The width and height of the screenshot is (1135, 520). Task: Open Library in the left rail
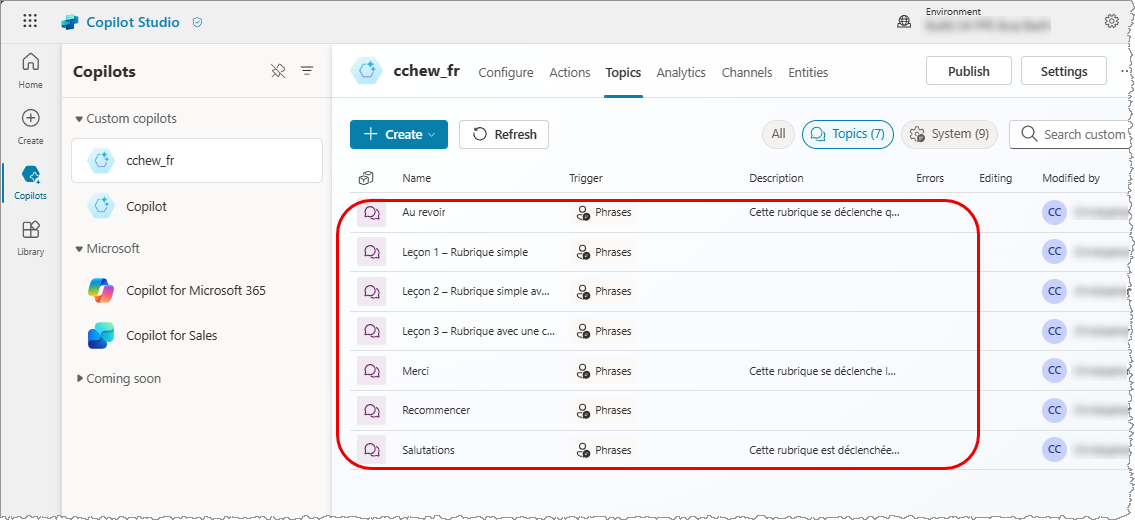click(30, 239)
